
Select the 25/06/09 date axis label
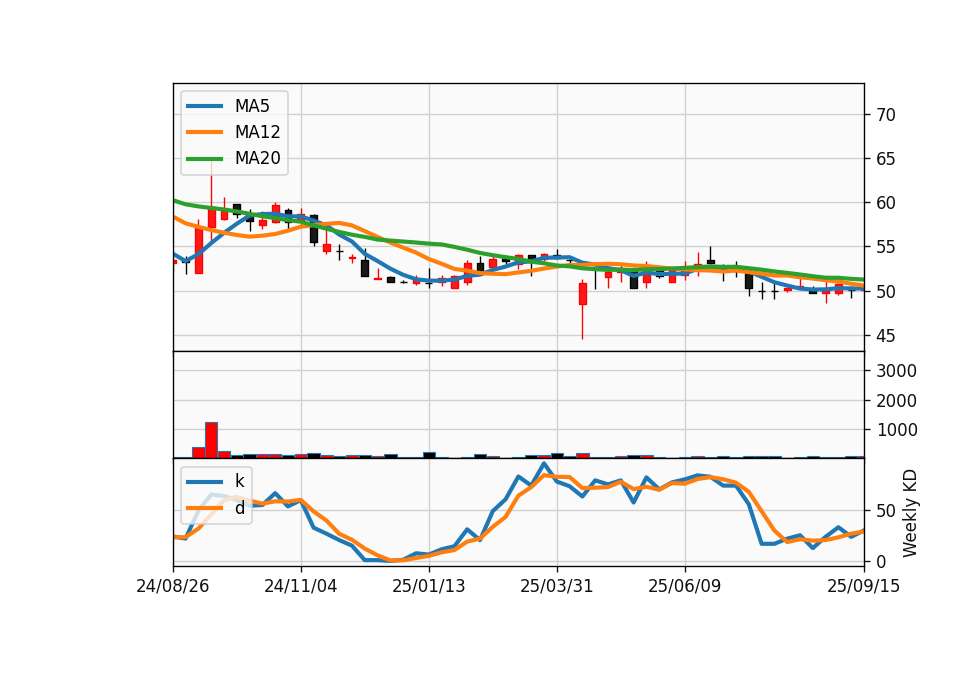684,586
